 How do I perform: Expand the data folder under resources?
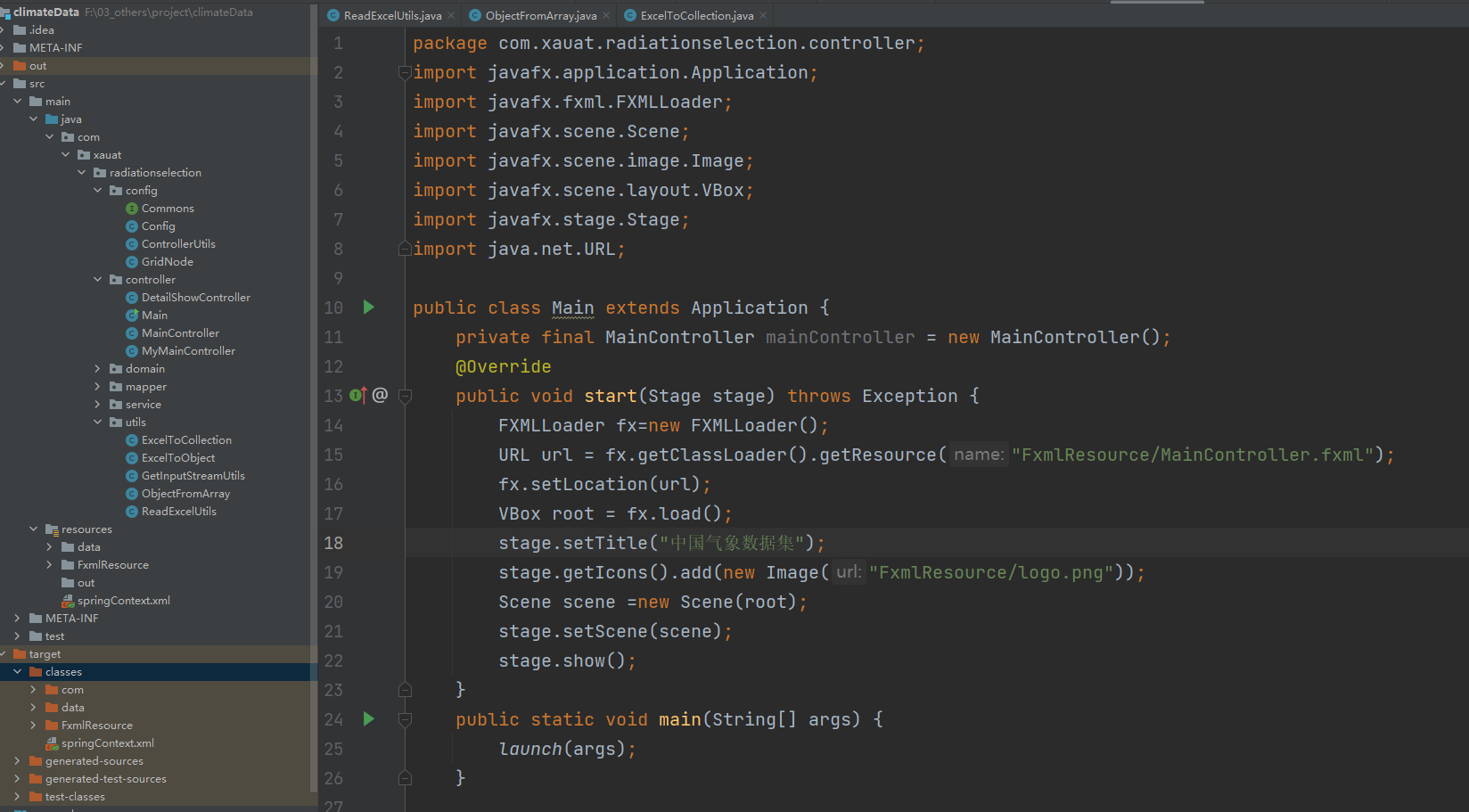(x=50, y=547)
